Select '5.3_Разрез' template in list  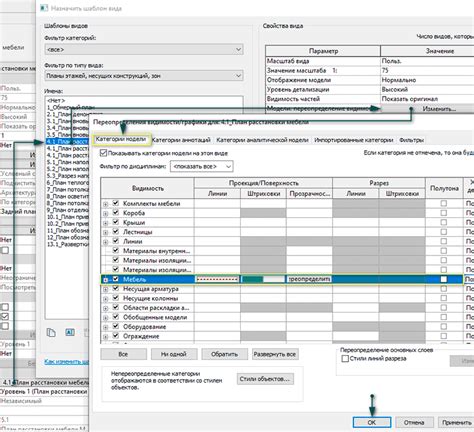pos(67,176)
